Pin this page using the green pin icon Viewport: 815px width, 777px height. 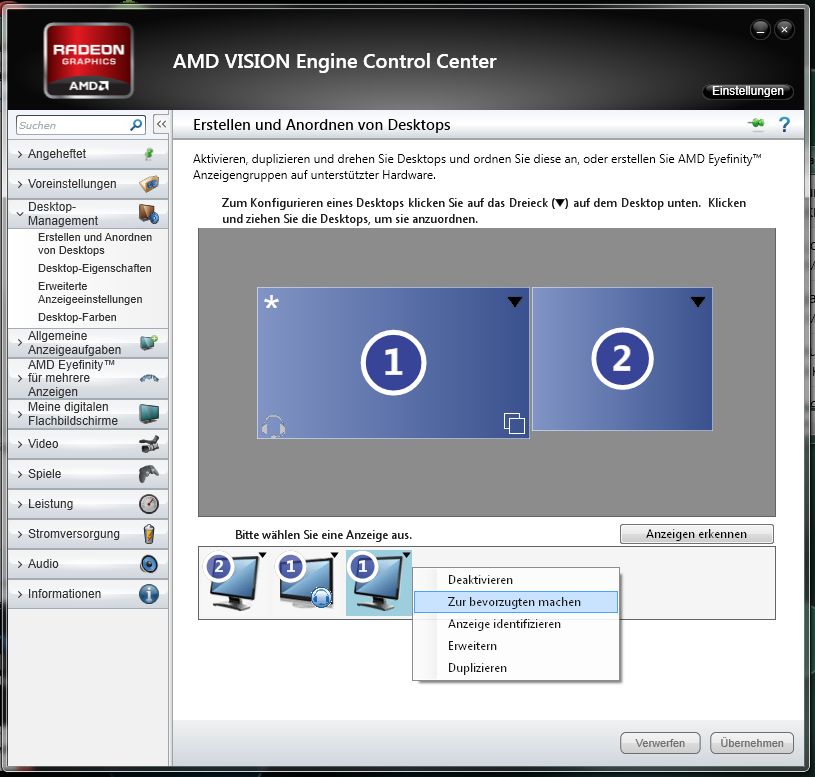tap(756, 124)
